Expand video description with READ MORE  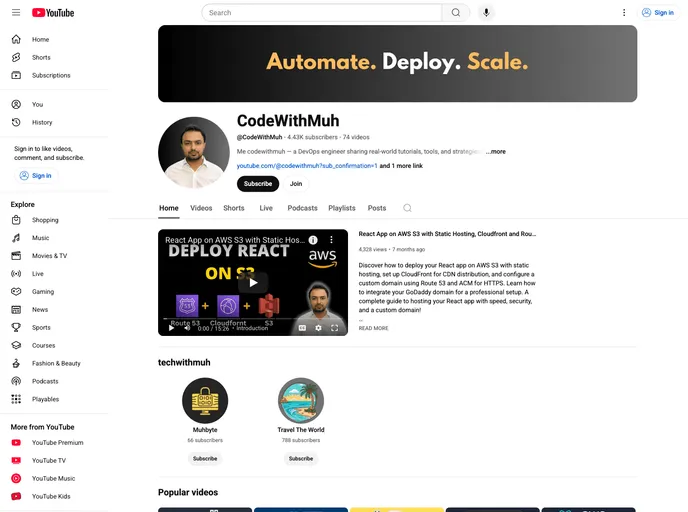pyautogui.click(x=373, y=328)
